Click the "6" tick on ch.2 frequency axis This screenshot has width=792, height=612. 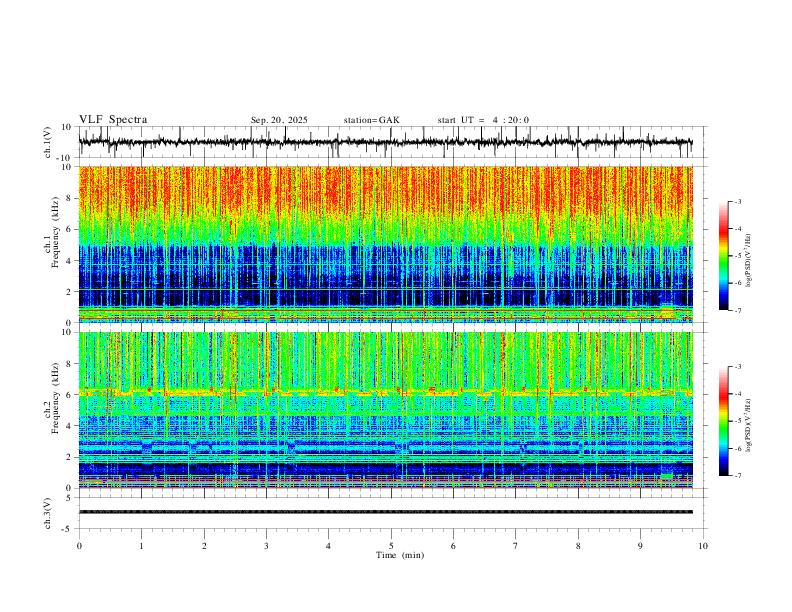pyautogui.click(x=70, y=395)
